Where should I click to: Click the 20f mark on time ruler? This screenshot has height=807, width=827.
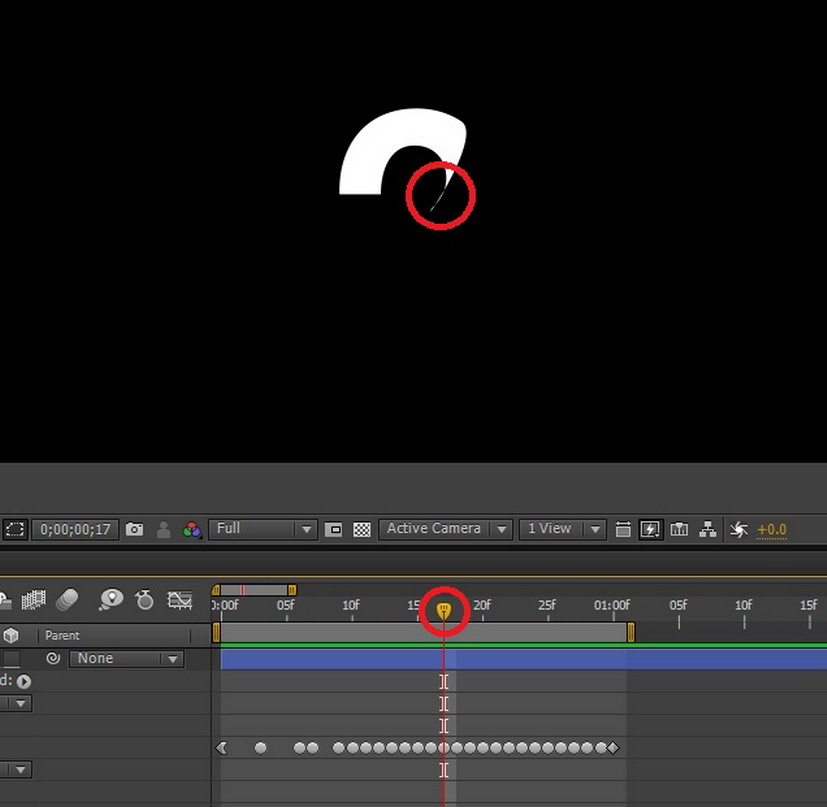point(482,605)
